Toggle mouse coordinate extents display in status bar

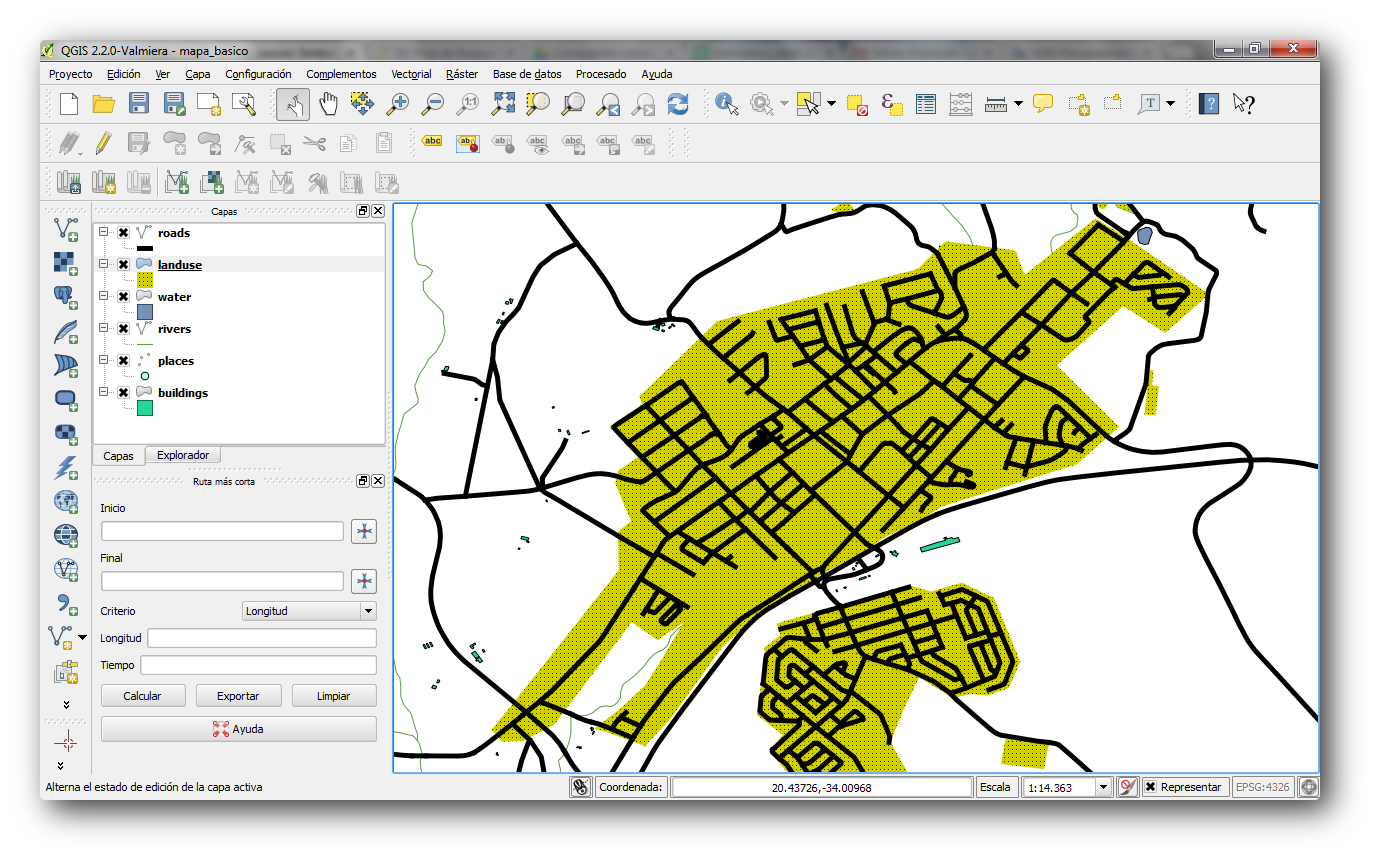coord(581,787)
